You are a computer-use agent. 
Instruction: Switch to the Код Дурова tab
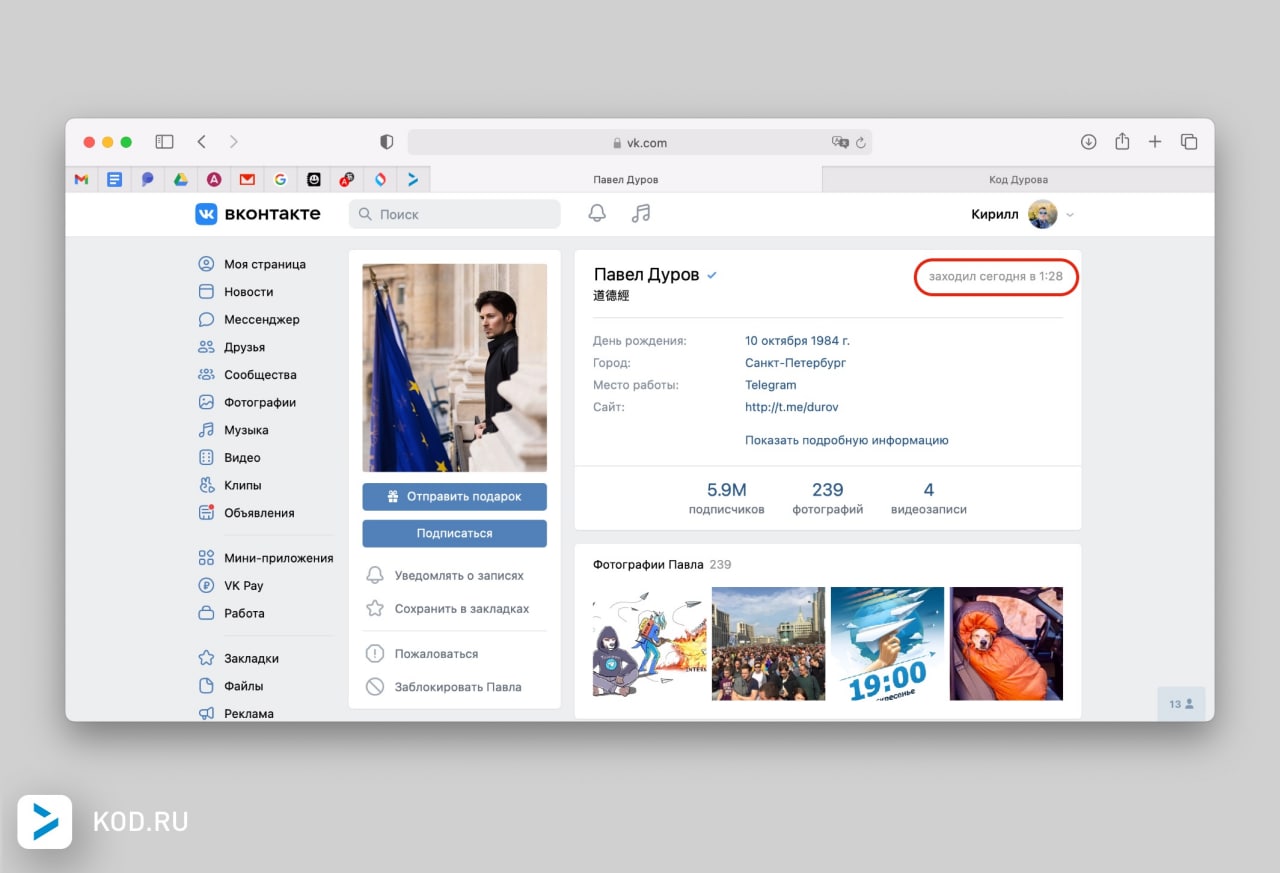1018,180
